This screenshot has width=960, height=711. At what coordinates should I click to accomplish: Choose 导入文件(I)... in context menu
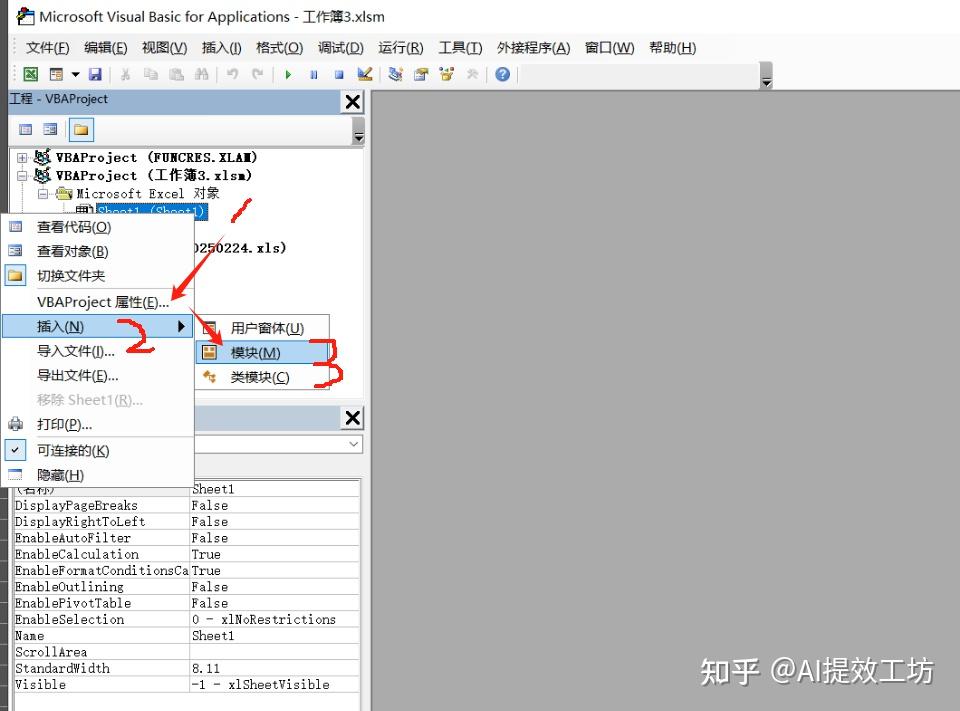coord(98,351)
